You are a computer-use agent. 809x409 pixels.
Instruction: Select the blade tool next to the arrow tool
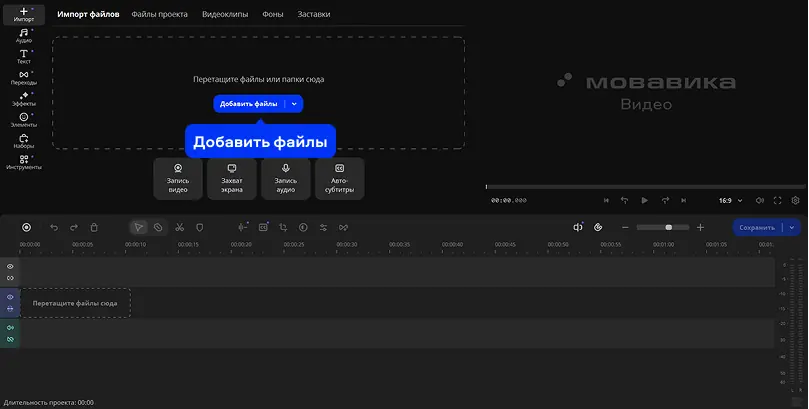tap(158, 227)
